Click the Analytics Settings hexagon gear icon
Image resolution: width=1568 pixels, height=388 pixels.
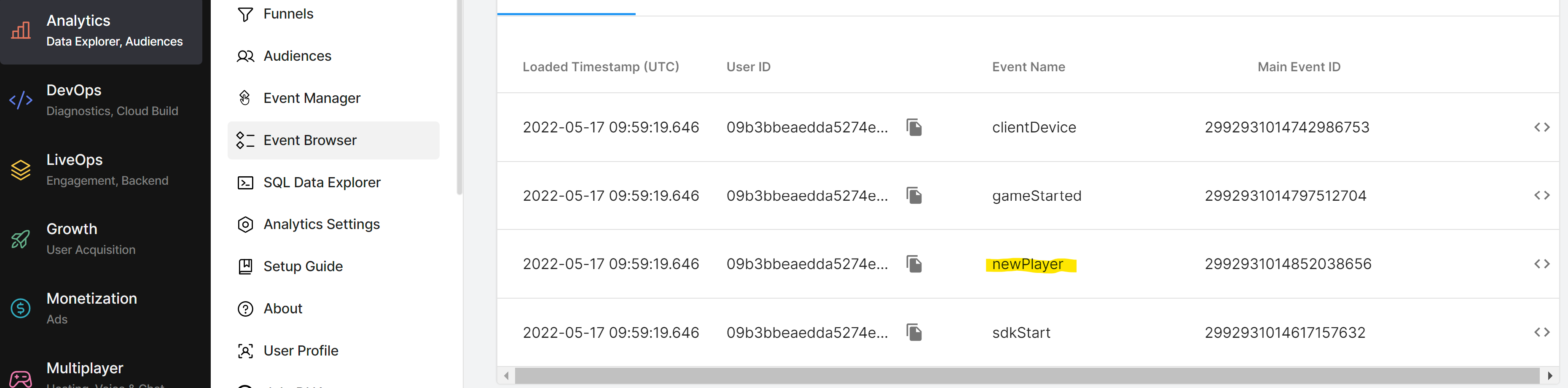pyautogui.click(x=245, y=225)
